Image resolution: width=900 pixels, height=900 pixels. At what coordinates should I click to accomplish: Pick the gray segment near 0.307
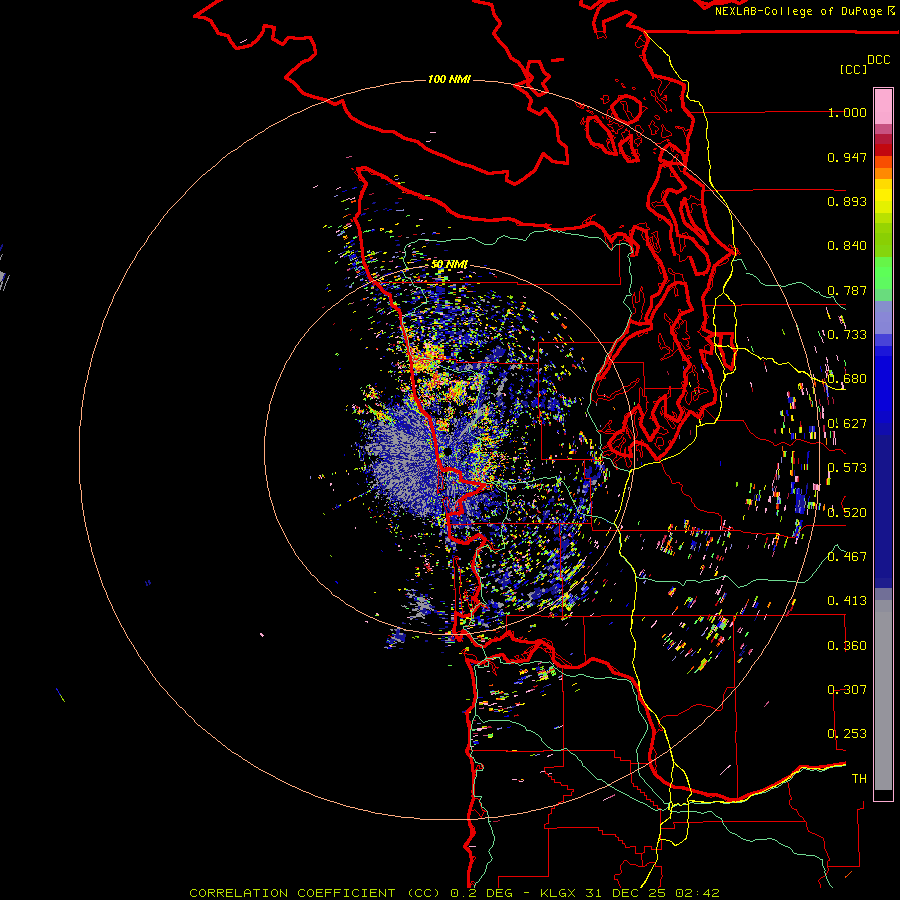coord(883,695)
